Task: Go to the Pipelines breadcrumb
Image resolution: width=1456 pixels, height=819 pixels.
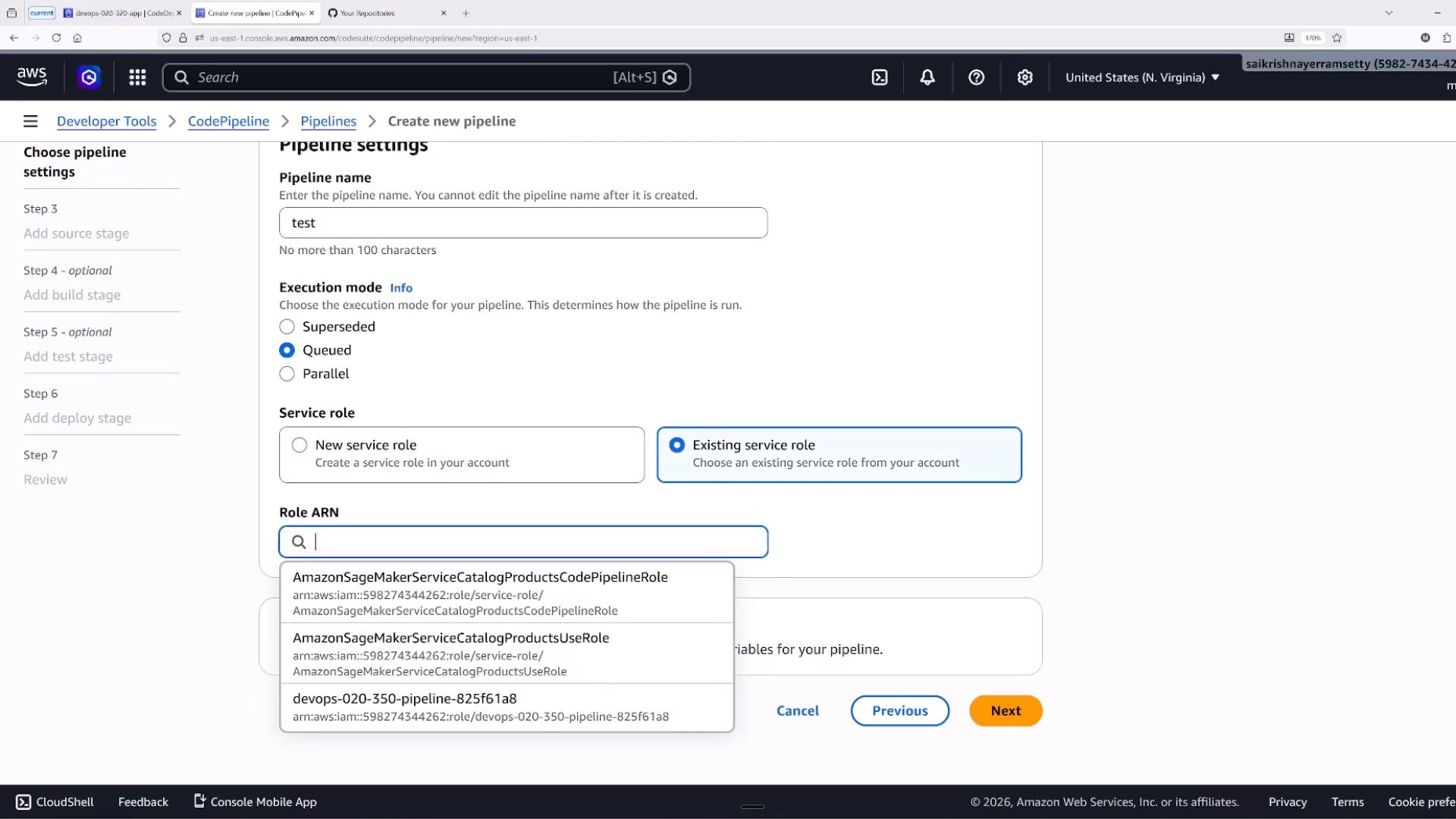Action: pyautogui.click(x=328, y=121)
